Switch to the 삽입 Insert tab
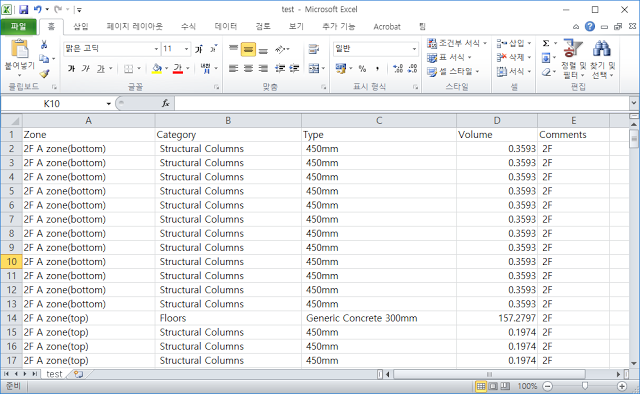 coord(80,27)
